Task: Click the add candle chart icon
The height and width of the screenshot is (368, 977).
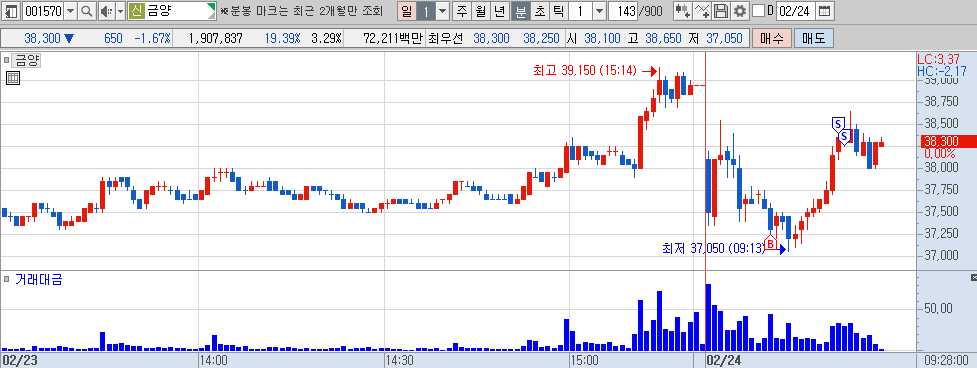Action: (683, 11)
